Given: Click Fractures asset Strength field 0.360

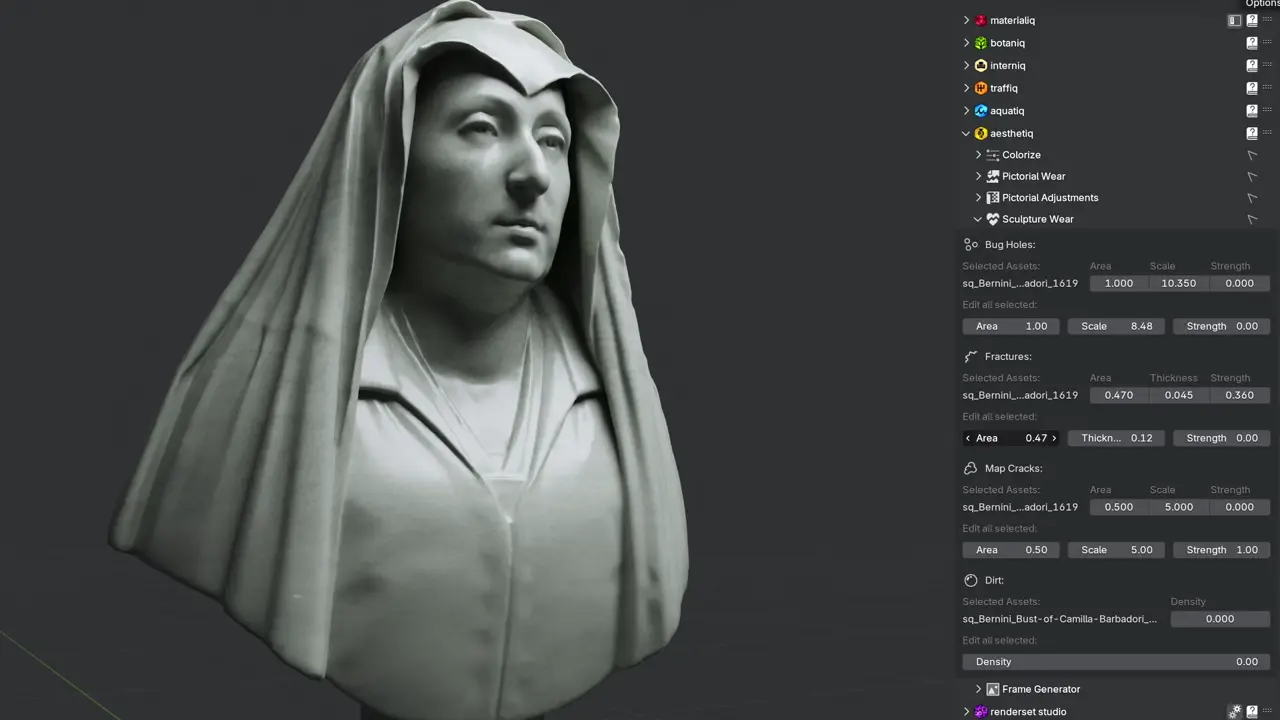Looking at the screenshot, I should point(1240,395).
